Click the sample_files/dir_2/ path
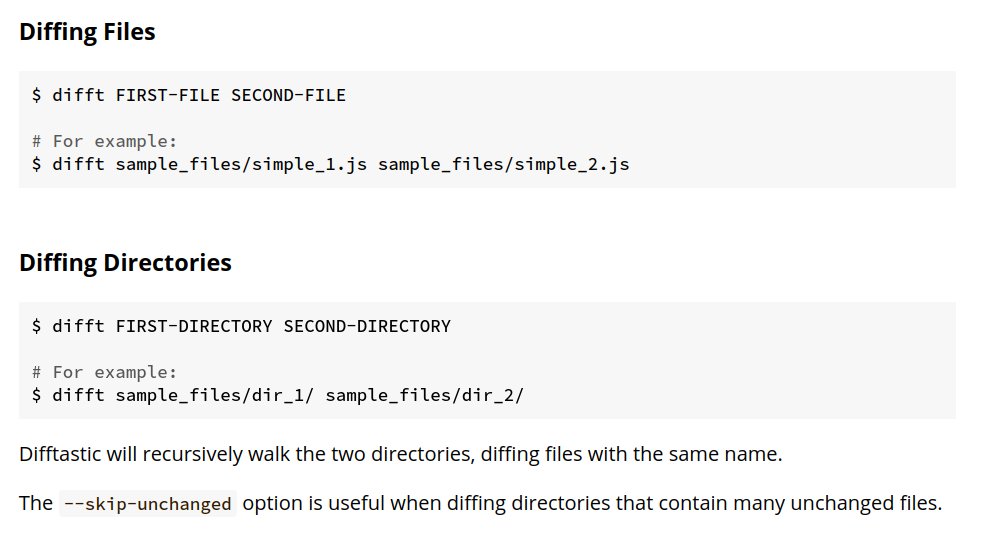Image resolution: width=981 pixels, height=533 pixels. 425,394
